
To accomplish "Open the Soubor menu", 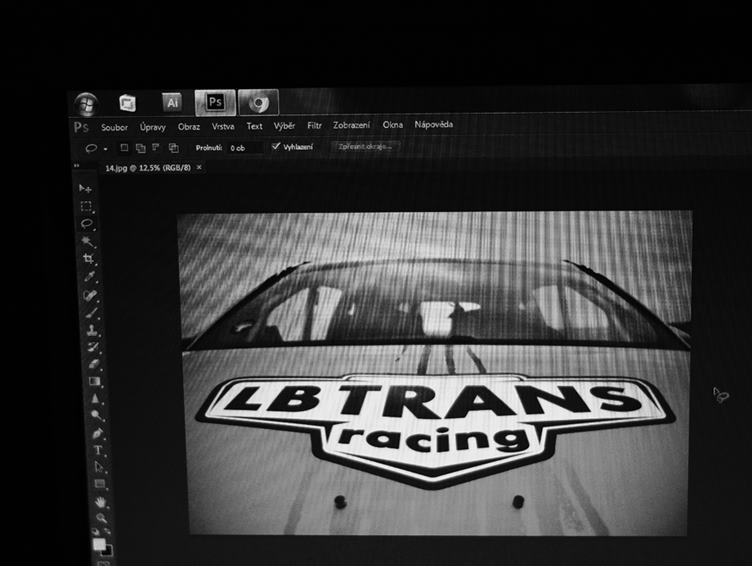I will point(114,128).
